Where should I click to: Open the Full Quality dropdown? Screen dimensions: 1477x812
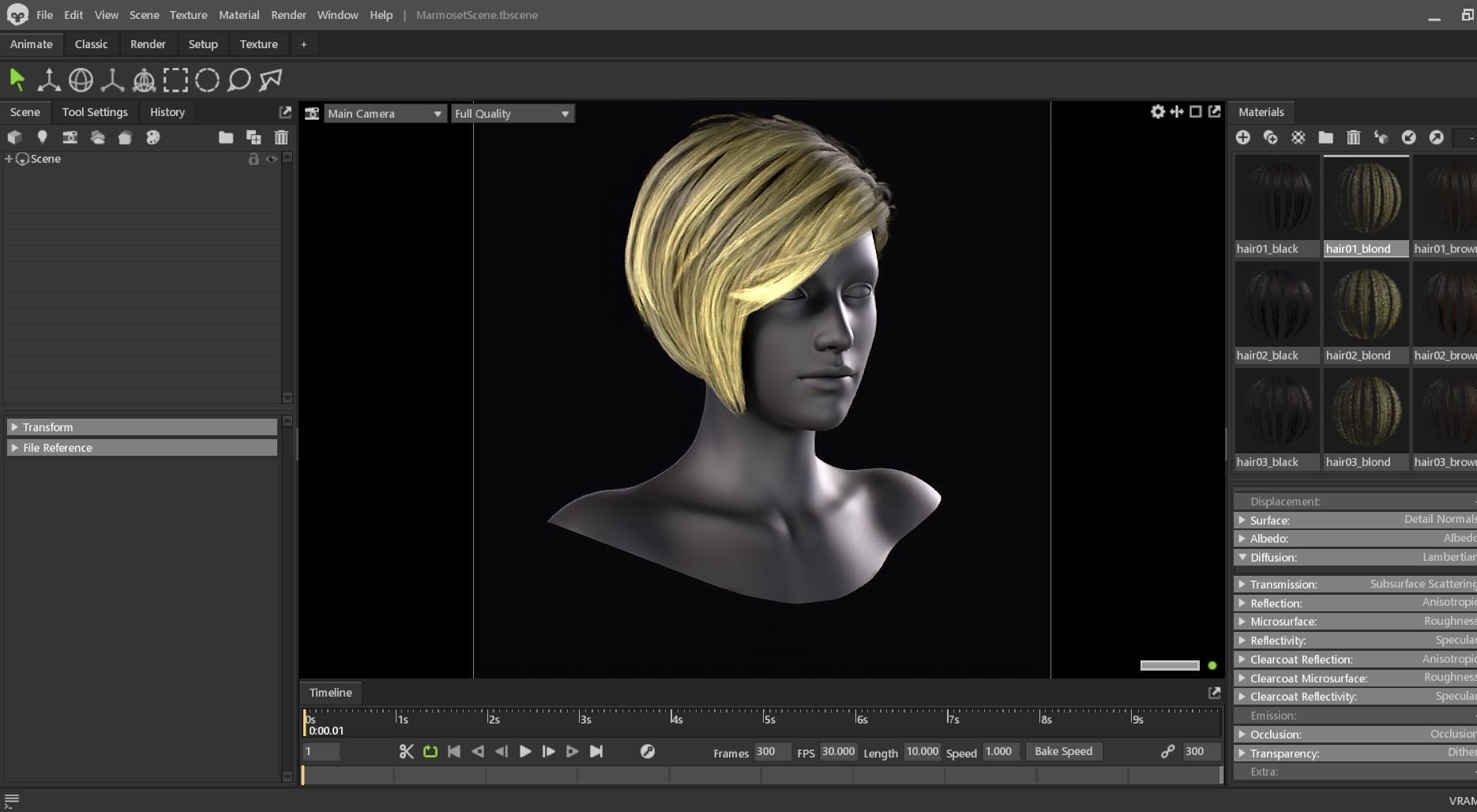pyautogui.click(x=512, y=114)
